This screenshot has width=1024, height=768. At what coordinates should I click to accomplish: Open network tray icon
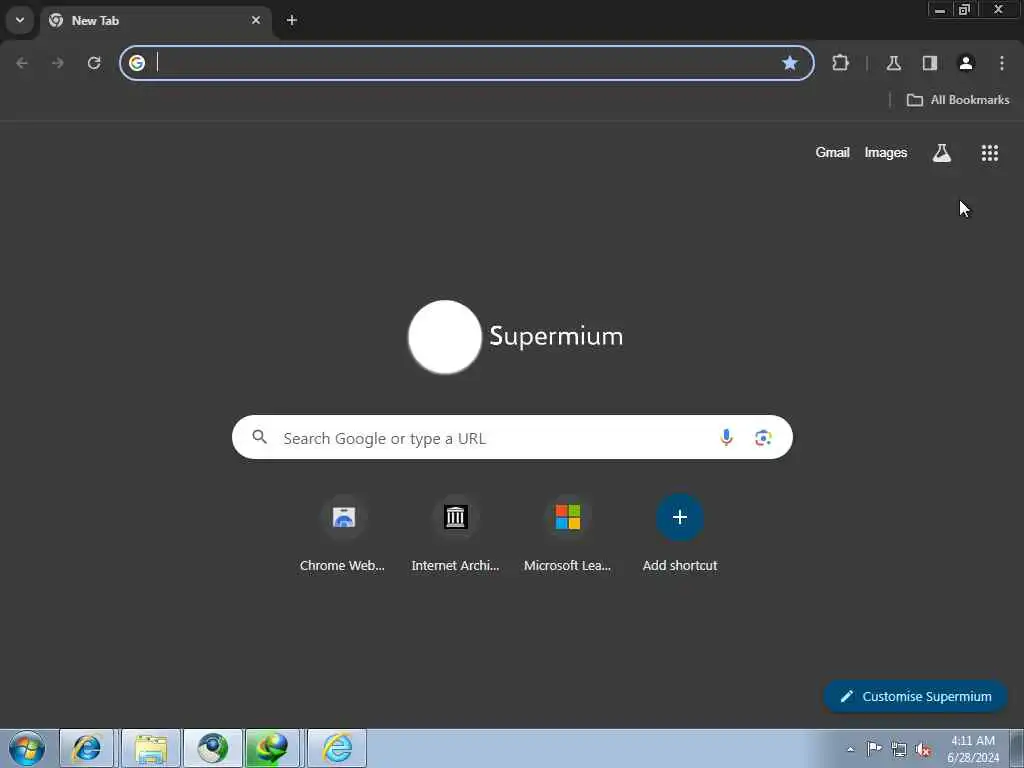(x=899, y=749)
